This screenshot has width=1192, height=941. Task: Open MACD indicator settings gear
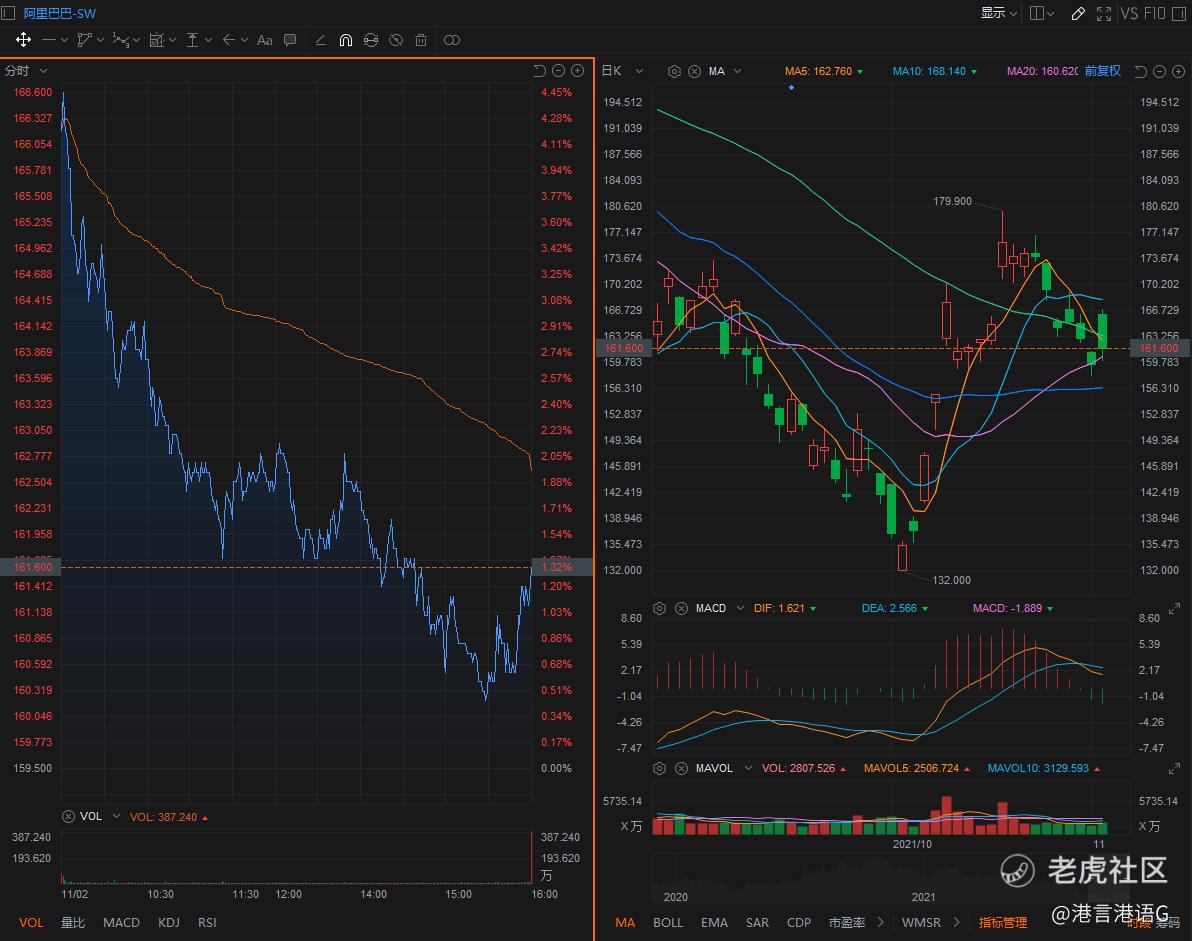coord(659,608)
